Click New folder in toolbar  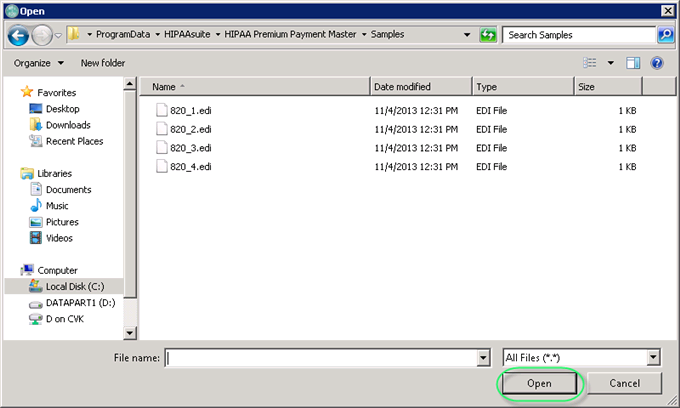[103, 63]
